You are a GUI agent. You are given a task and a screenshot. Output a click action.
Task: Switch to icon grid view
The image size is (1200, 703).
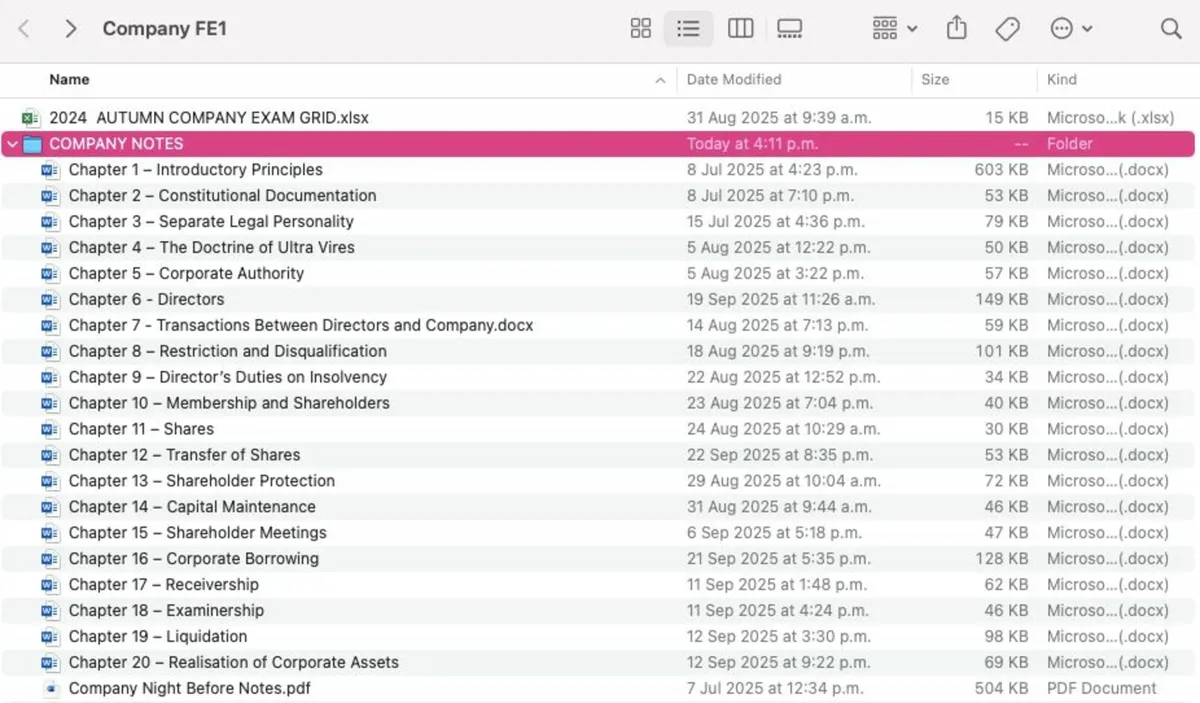pos(641,29)
